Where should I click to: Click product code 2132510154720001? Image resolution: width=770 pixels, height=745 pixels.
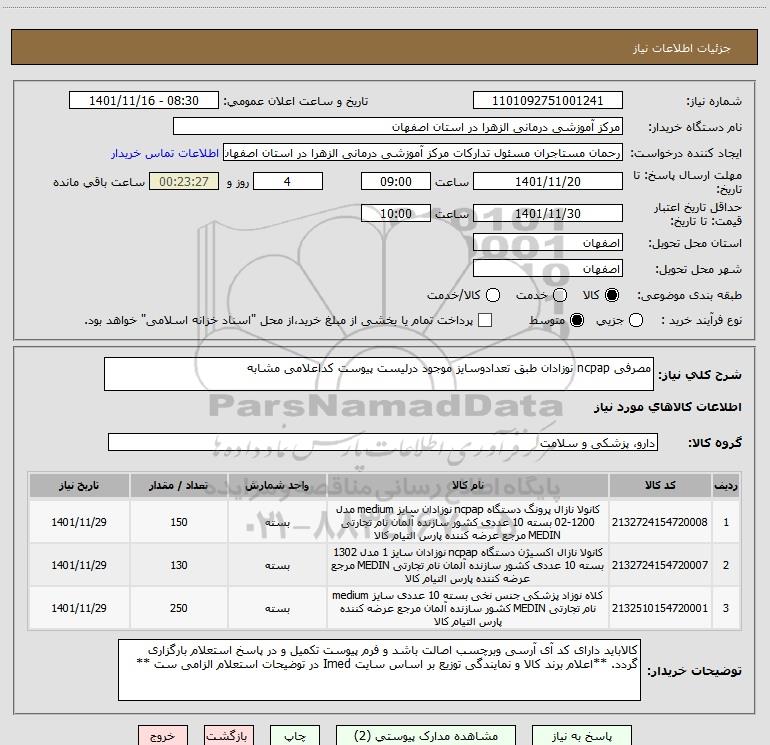click(x=660, y=608)
